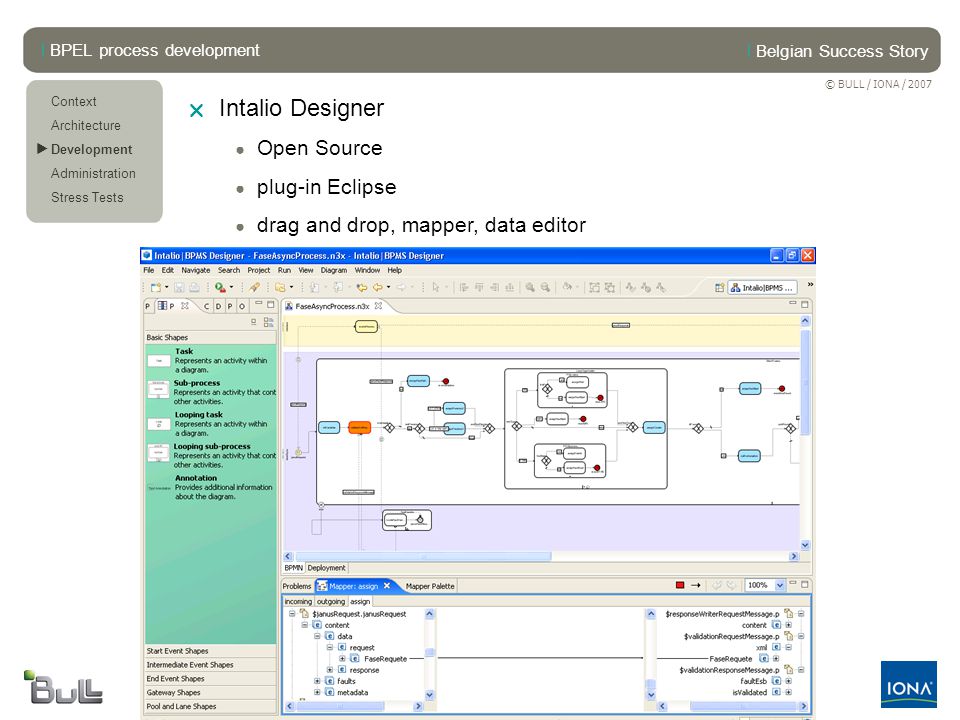The image size is (960, 720).
Task: Expand Gateway Shapes palette section
Action: click(211, 692)
